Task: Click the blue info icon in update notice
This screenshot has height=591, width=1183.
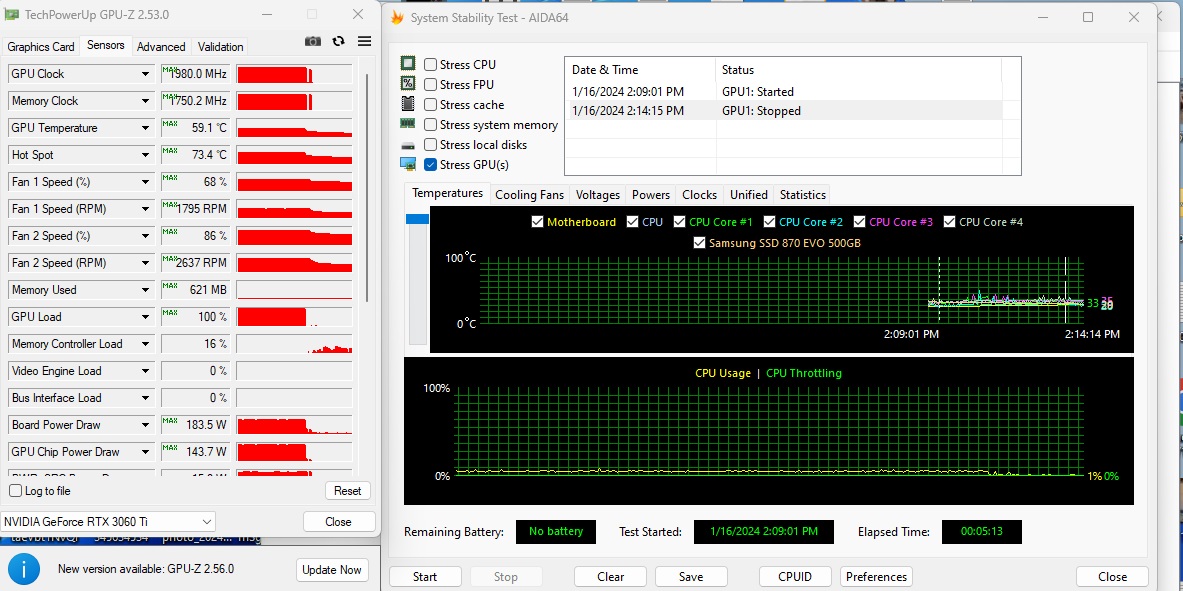Action: [x=25, y=569]
